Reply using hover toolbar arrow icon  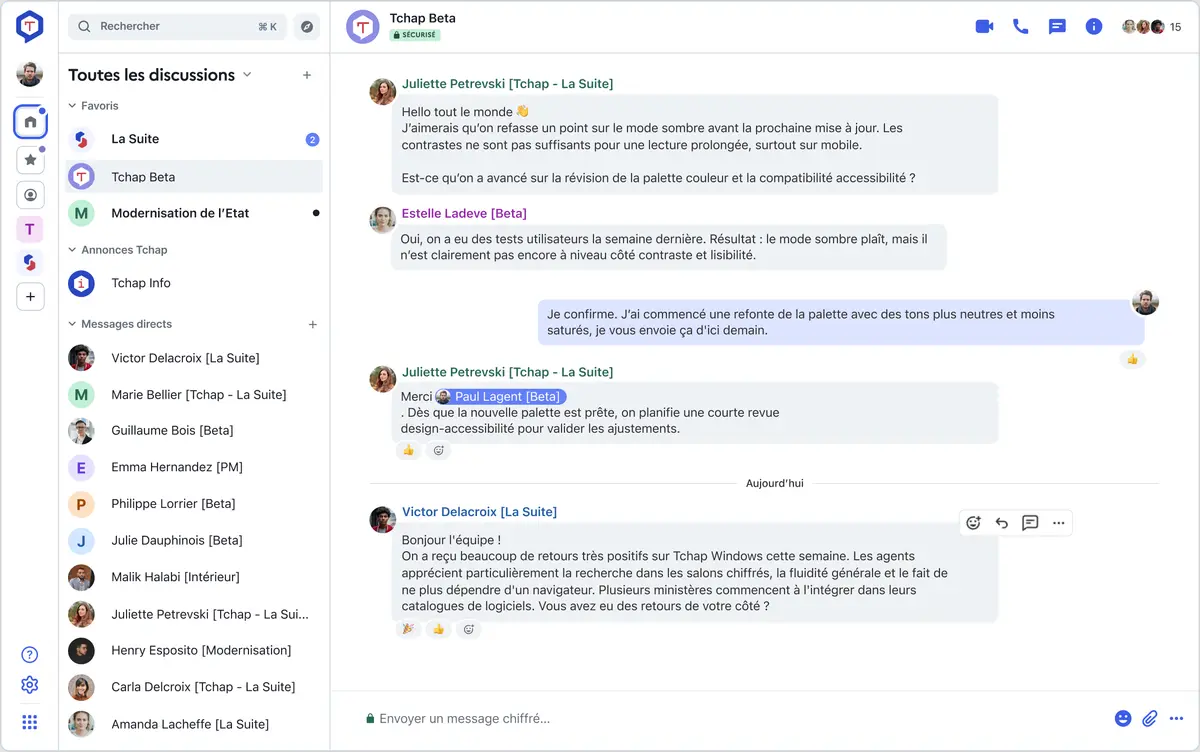pyautogui.click(x=1002, y=523)
